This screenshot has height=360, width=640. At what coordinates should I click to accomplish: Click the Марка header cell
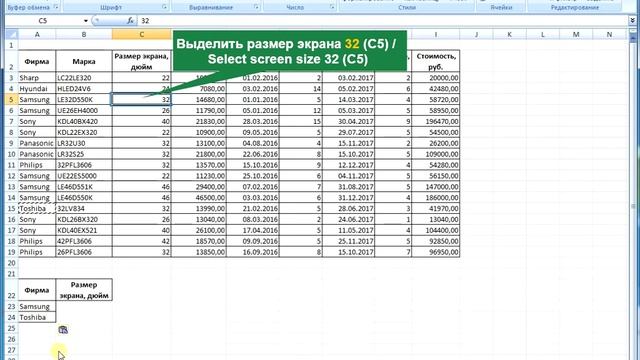(84, 61)
